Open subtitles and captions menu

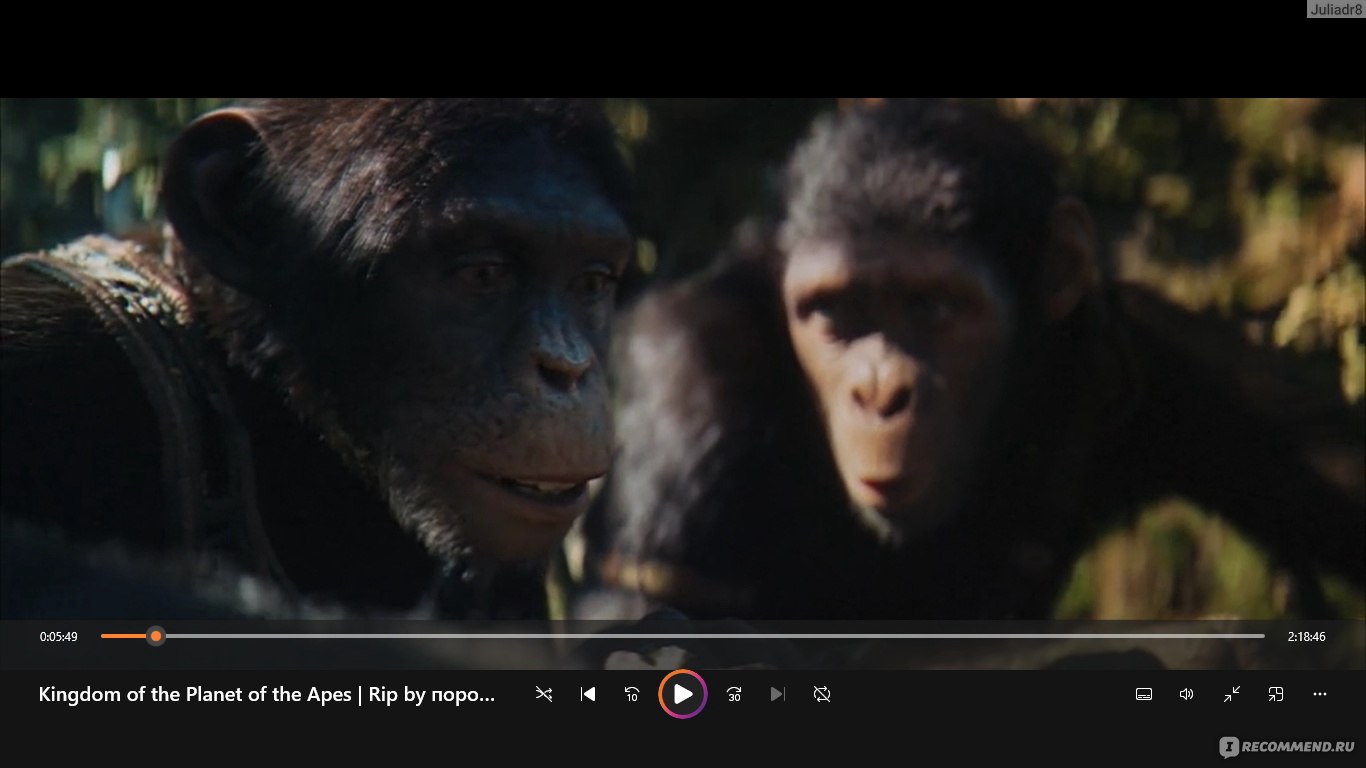[1144, 694]
